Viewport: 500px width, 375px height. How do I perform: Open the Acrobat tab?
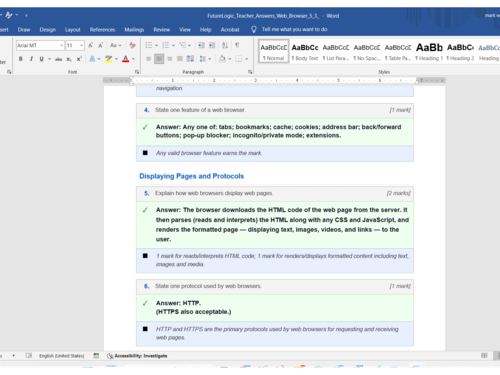[230, 30]
